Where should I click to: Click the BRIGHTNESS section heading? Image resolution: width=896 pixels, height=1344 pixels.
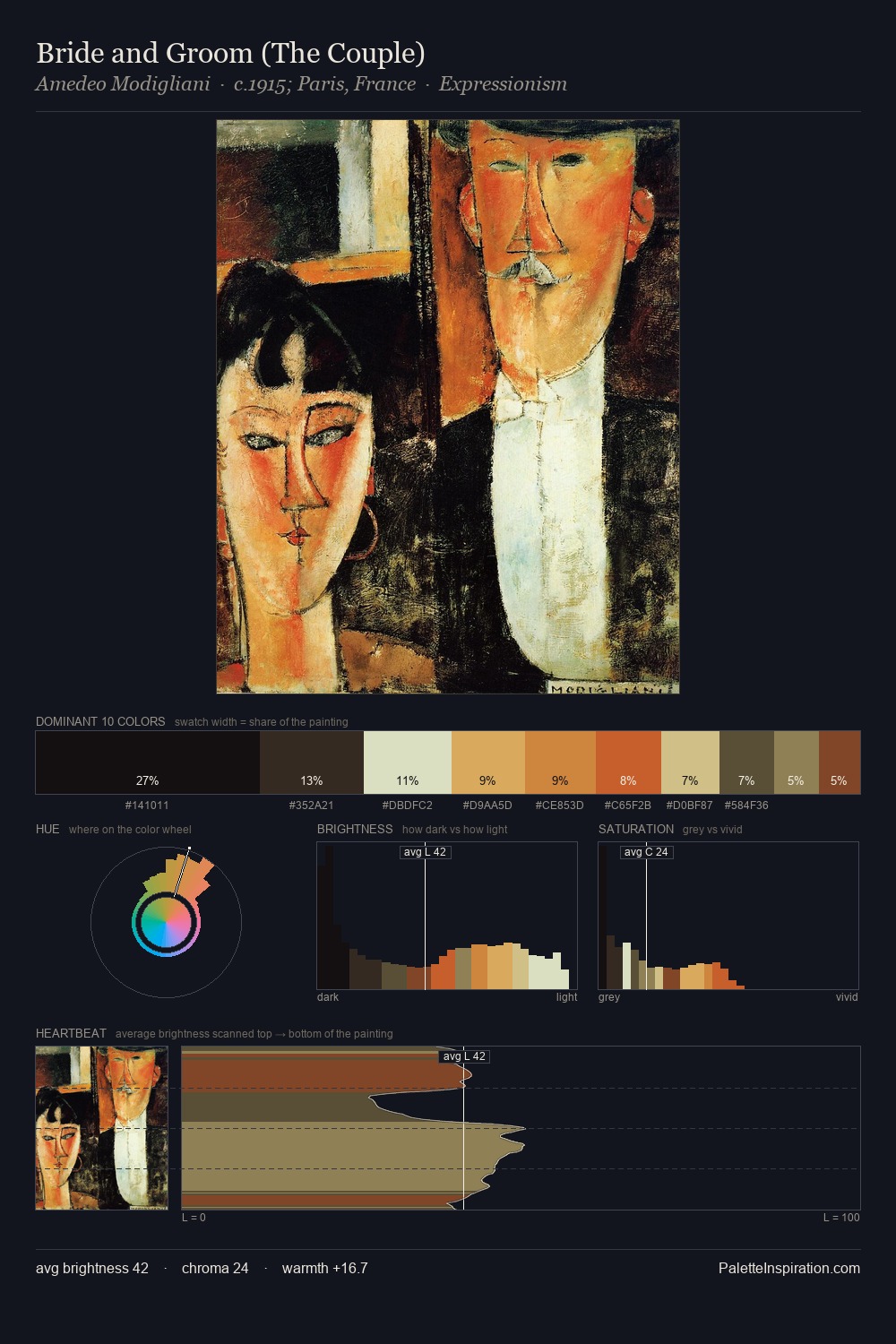[x=355, y=829]
